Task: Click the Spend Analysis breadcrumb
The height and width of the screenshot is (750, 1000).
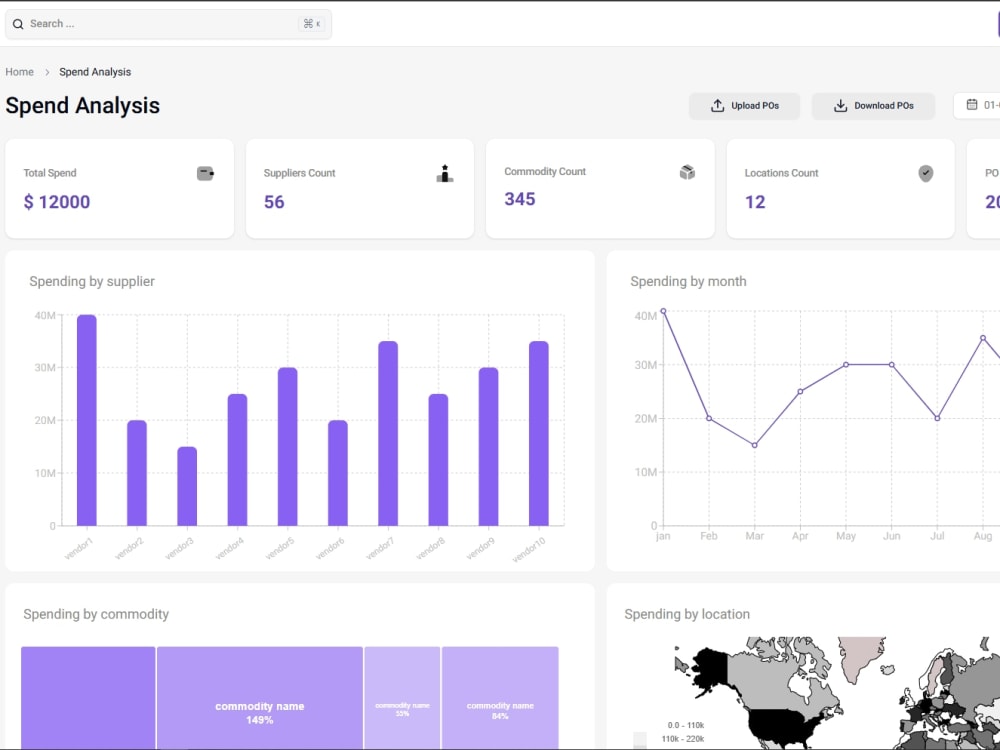Action: point(95,72)
